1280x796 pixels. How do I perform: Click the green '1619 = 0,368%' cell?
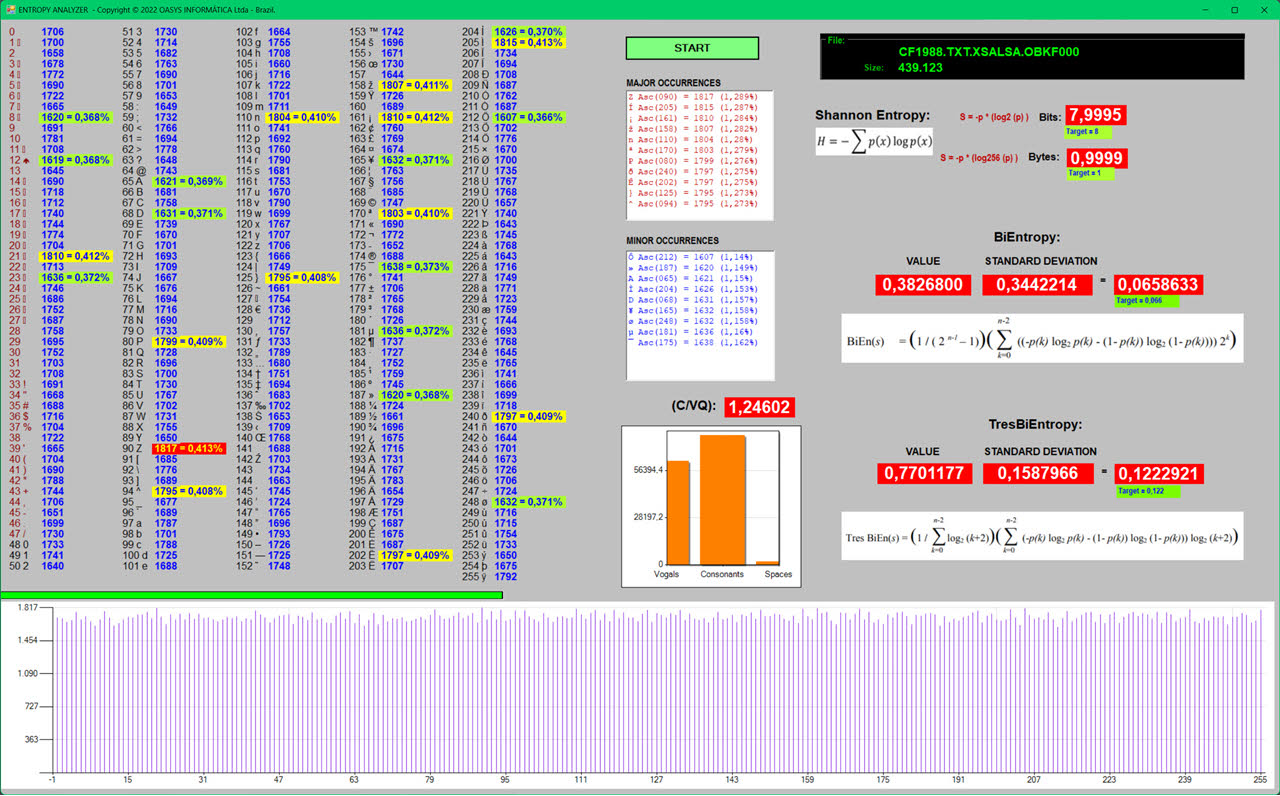tap(75, 160)
